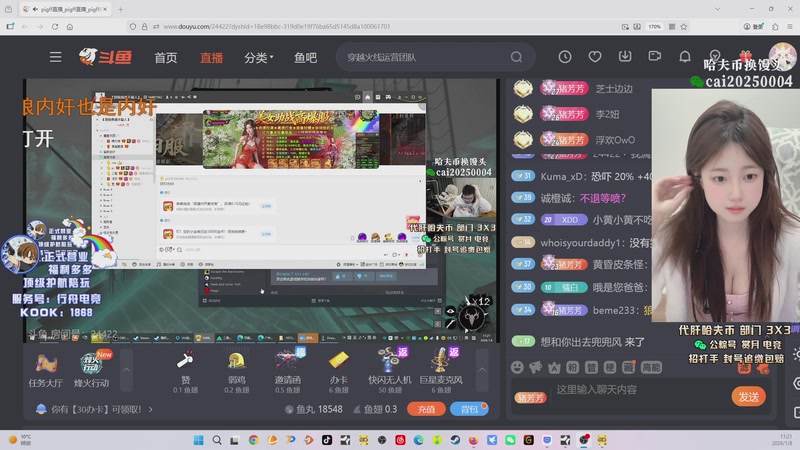Open Steam from the taskbar
The width and height of the screenshot is (800, 450).
click(x=455, y=440)
